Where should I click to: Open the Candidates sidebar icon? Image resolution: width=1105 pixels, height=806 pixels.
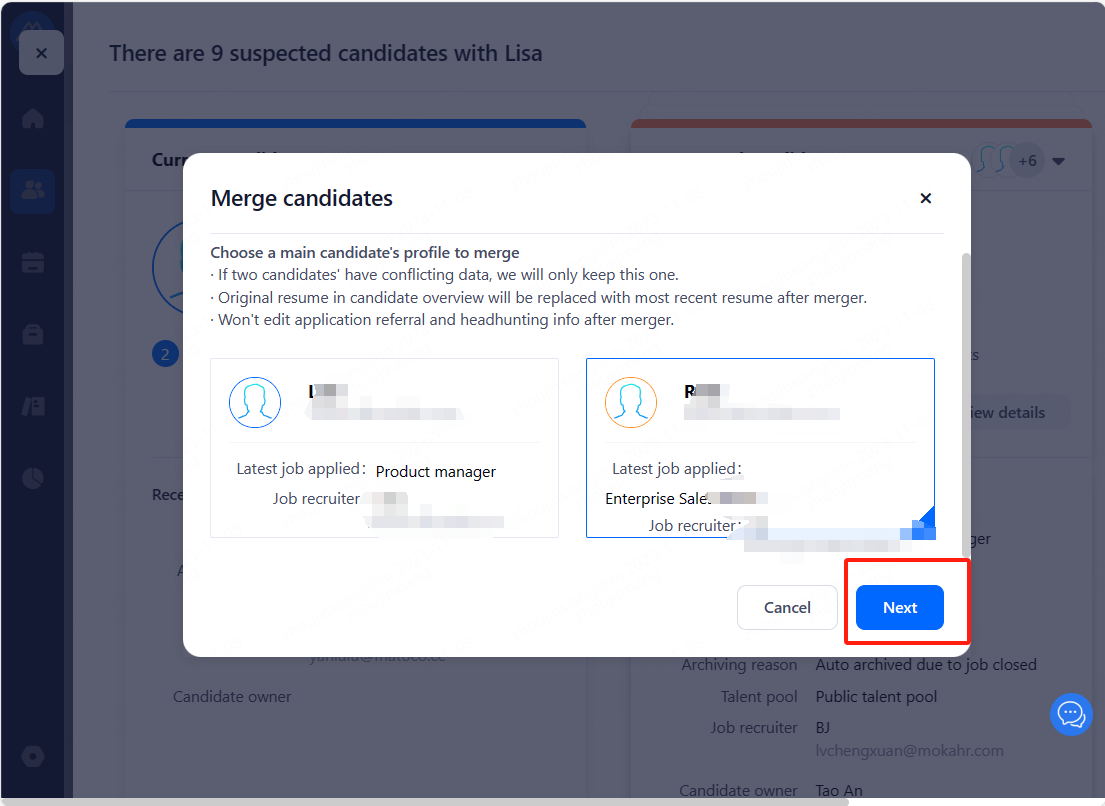pos(33,190)
